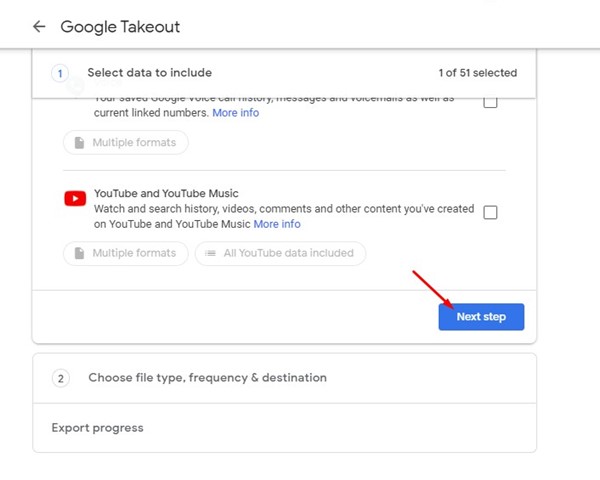600x480 pixels.
Task: Expand Choose file type, frequency & destination
Action: click(x=284, y=378)
